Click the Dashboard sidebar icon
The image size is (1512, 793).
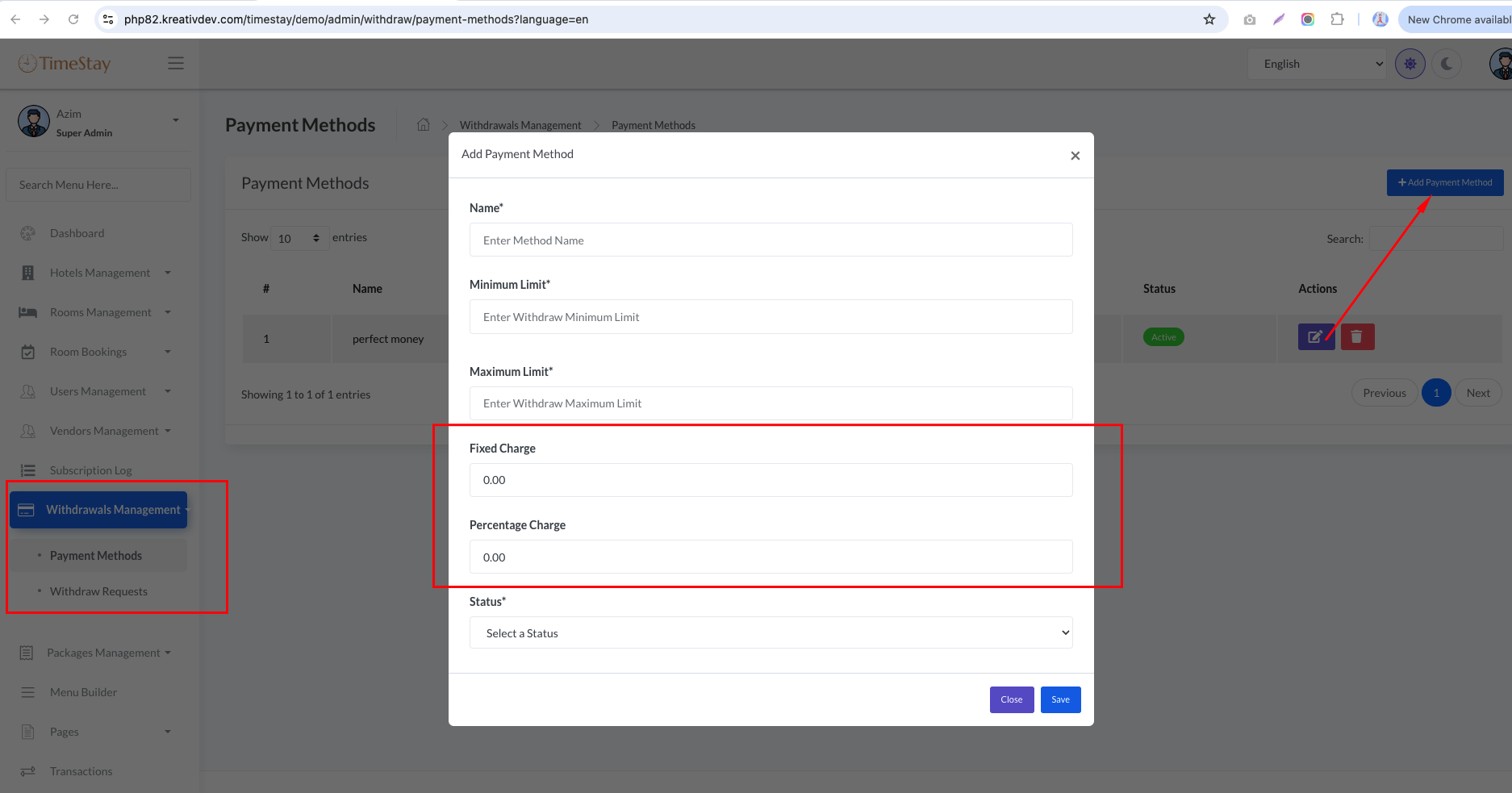[x=28, y=233]
